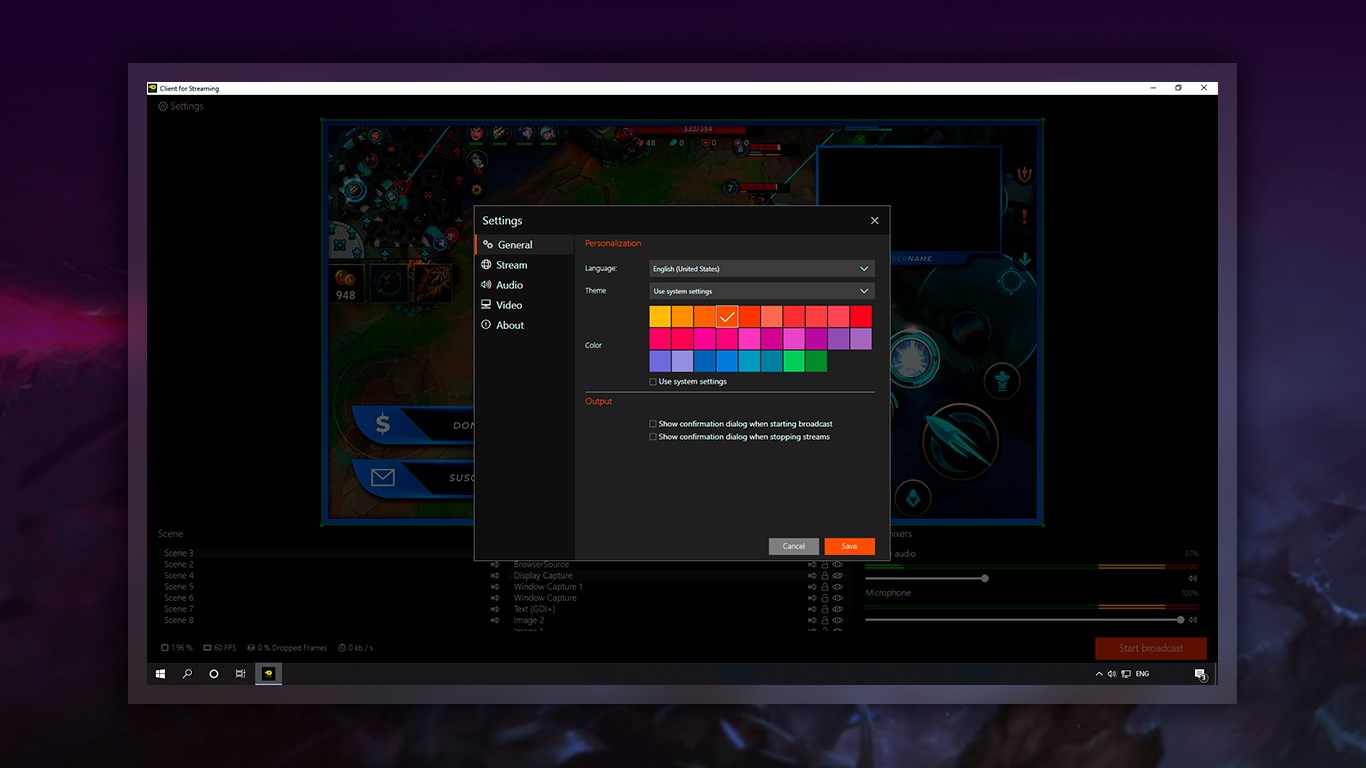This screenshot has height=768, width=1366.
Task: Click system tray volume icon
Action: pyautogui.click(x=1112, y=674)
